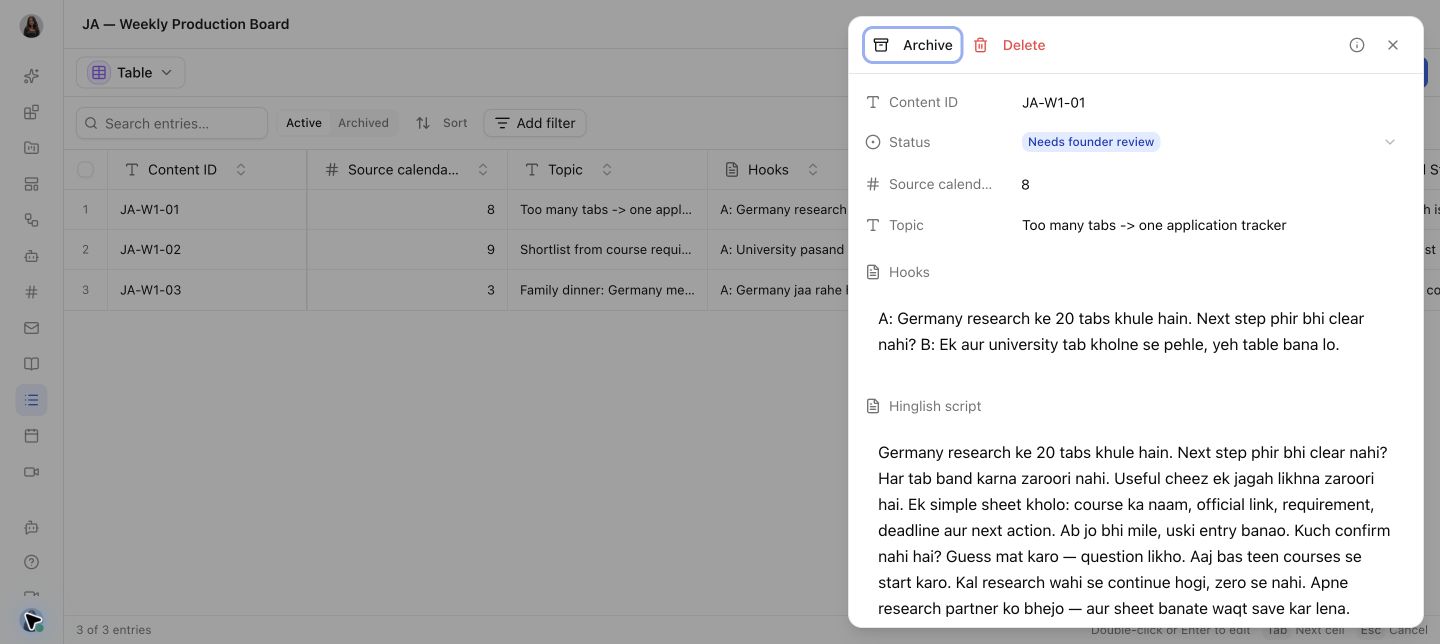Select the highlighted list icon in sidebar
This screenshot has width=1440, height=644.
[x=31, y=400]
